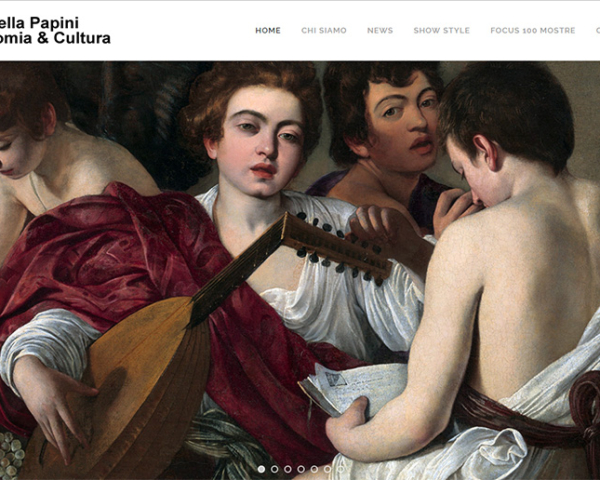Select the fifth slideshow pagination dot
The width and height of the screenshot is (600, 480).
(x=314, y=469)
